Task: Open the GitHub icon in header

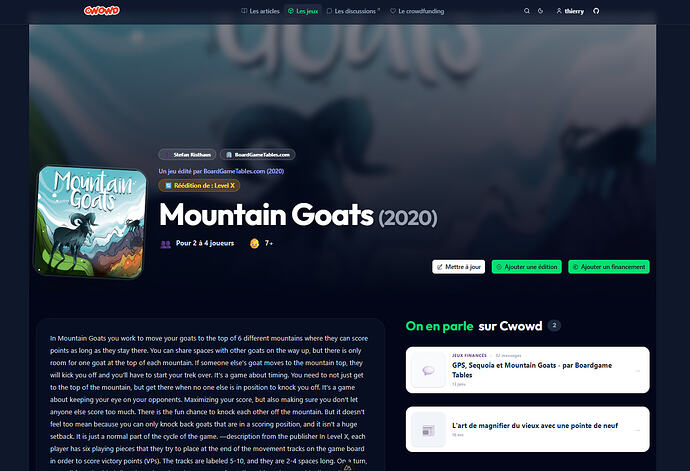Action: pos(596,11)
